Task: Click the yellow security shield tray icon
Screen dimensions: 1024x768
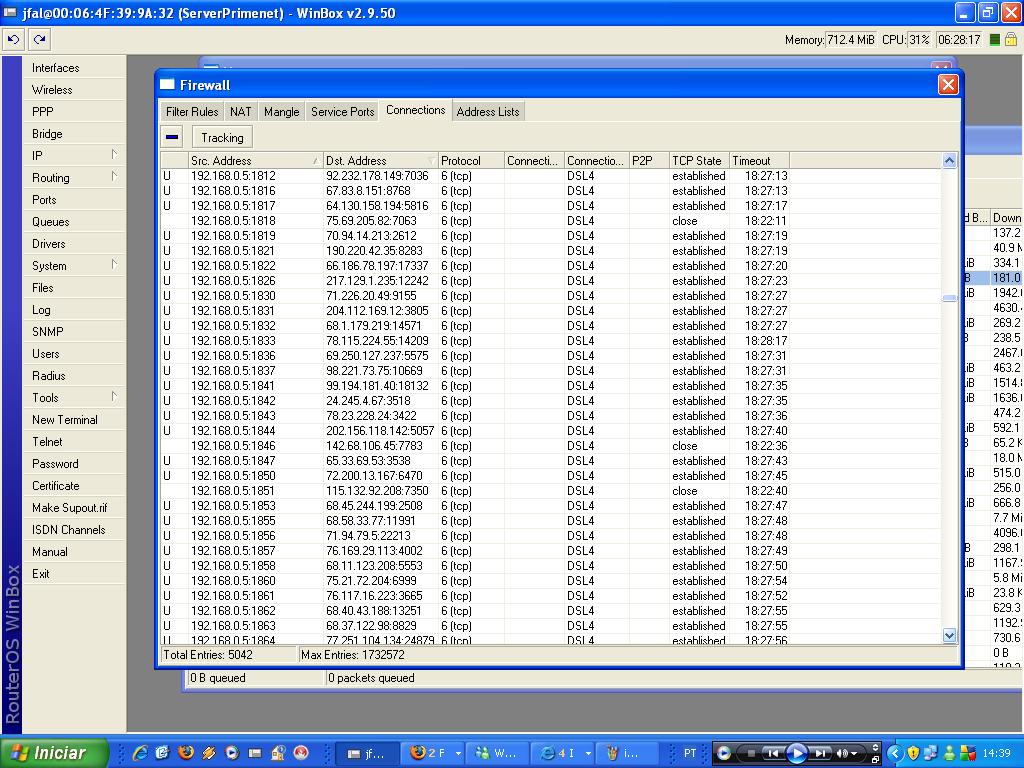Action: (913, 753)
